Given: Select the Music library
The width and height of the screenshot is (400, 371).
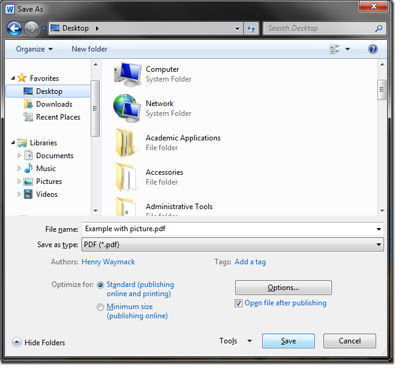Looking at the screenshot, I should tap(46, 168).
